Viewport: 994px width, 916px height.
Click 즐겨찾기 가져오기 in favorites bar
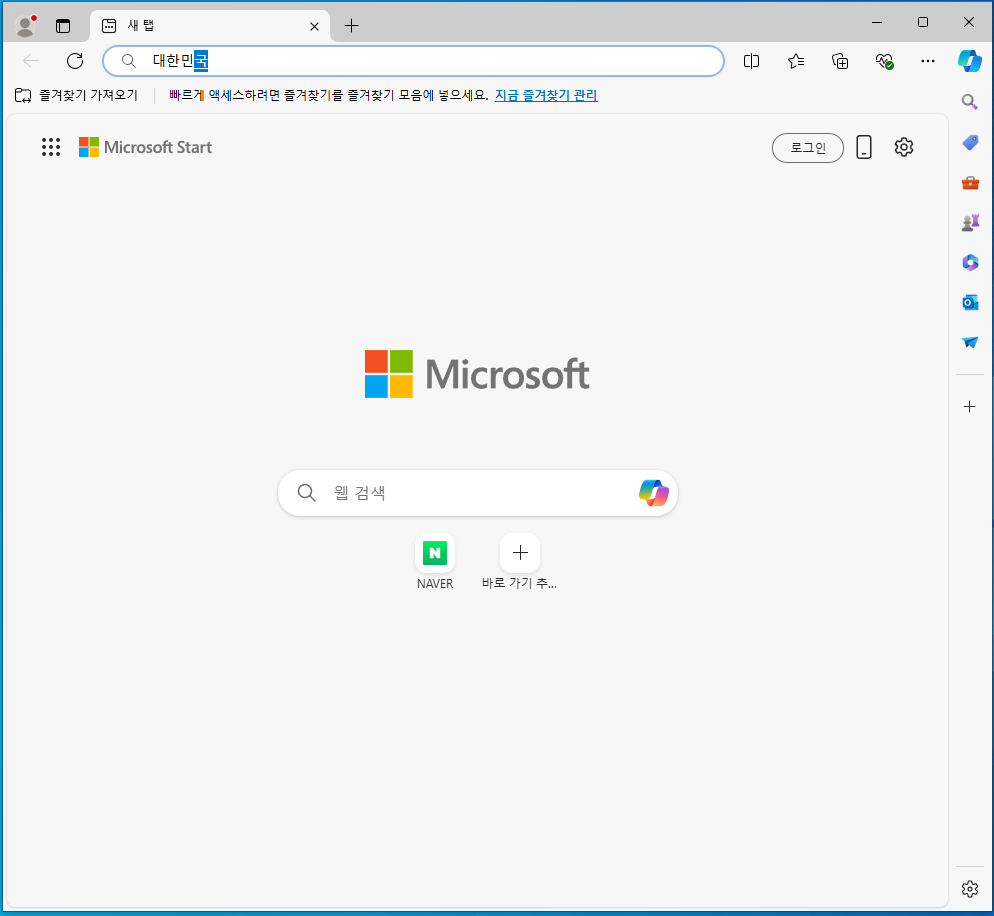[76, 95]
